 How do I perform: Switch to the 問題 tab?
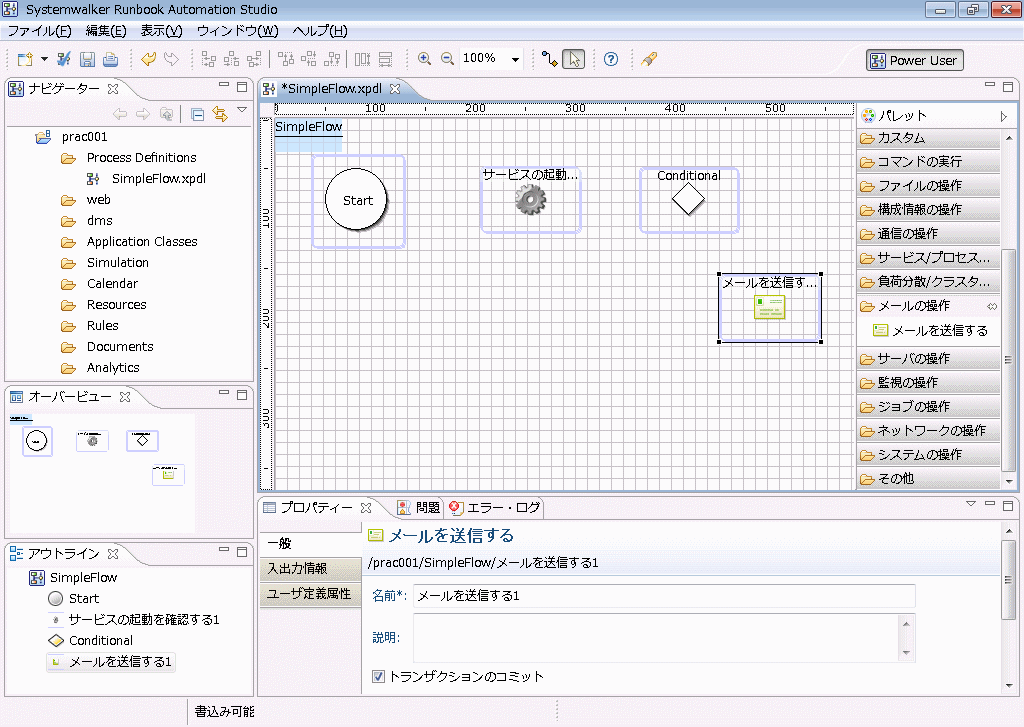pos(420,508)
